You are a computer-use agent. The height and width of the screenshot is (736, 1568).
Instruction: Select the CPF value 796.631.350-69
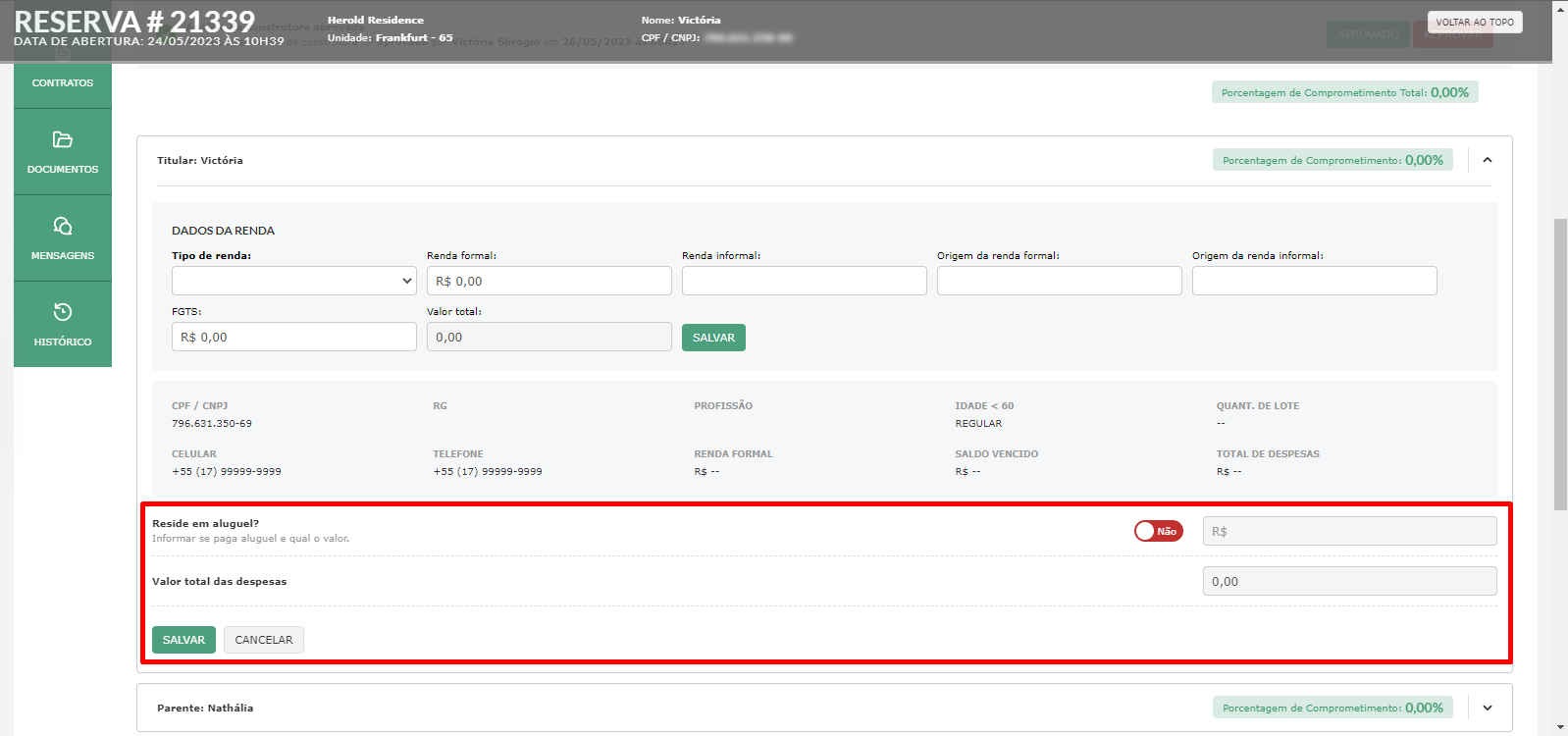tap(212, 424)
